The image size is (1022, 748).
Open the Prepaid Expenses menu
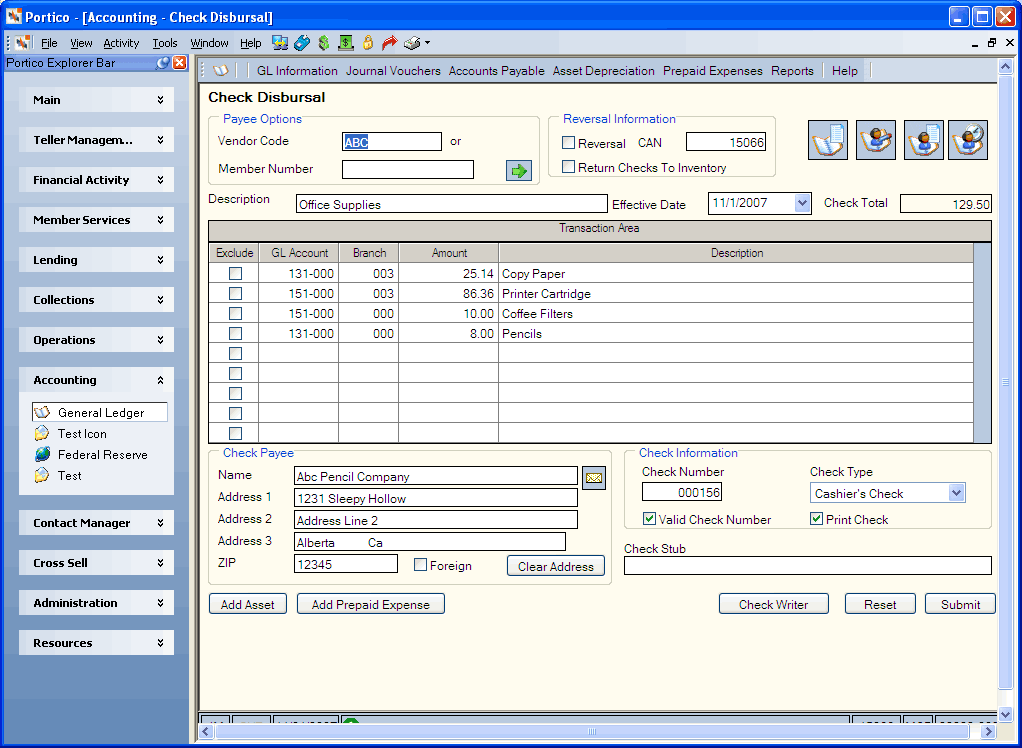point(712,71)
